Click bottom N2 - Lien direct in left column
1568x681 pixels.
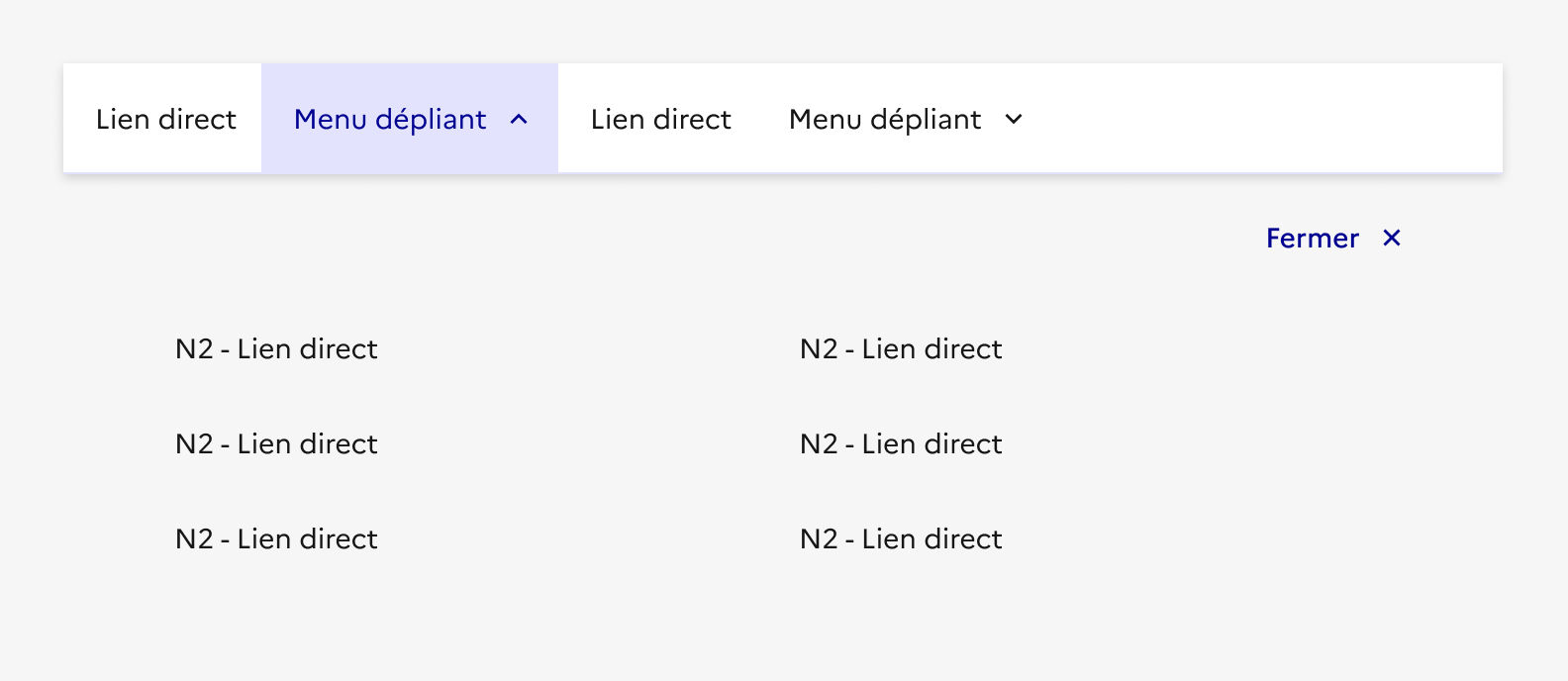(276, 539)
